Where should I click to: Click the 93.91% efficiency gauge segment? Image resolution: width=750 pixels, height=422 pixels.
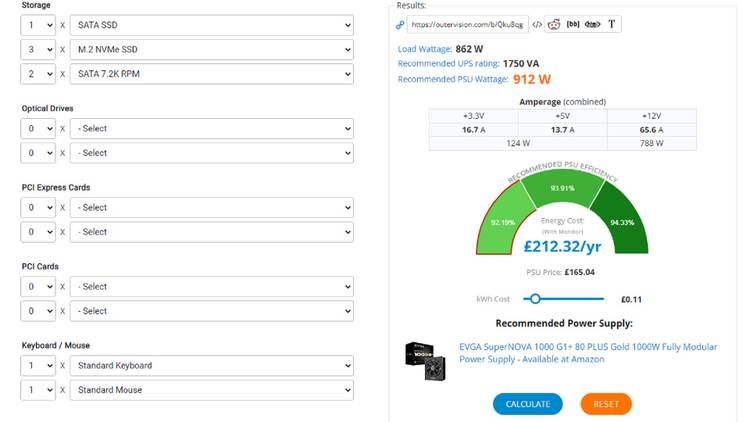[562, 188]
